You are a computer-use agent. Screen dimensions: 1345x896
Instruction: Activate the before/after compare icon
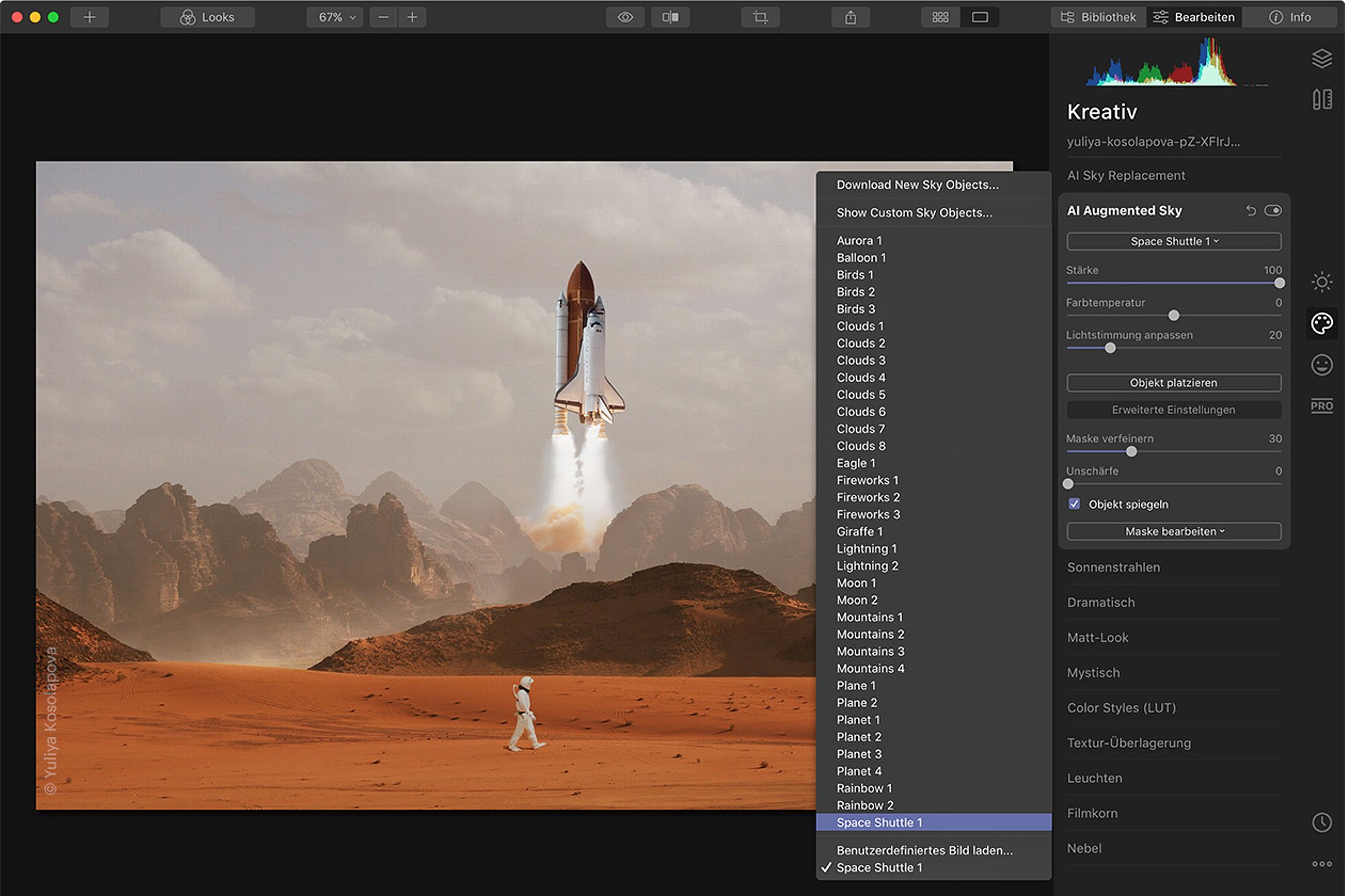670,17
